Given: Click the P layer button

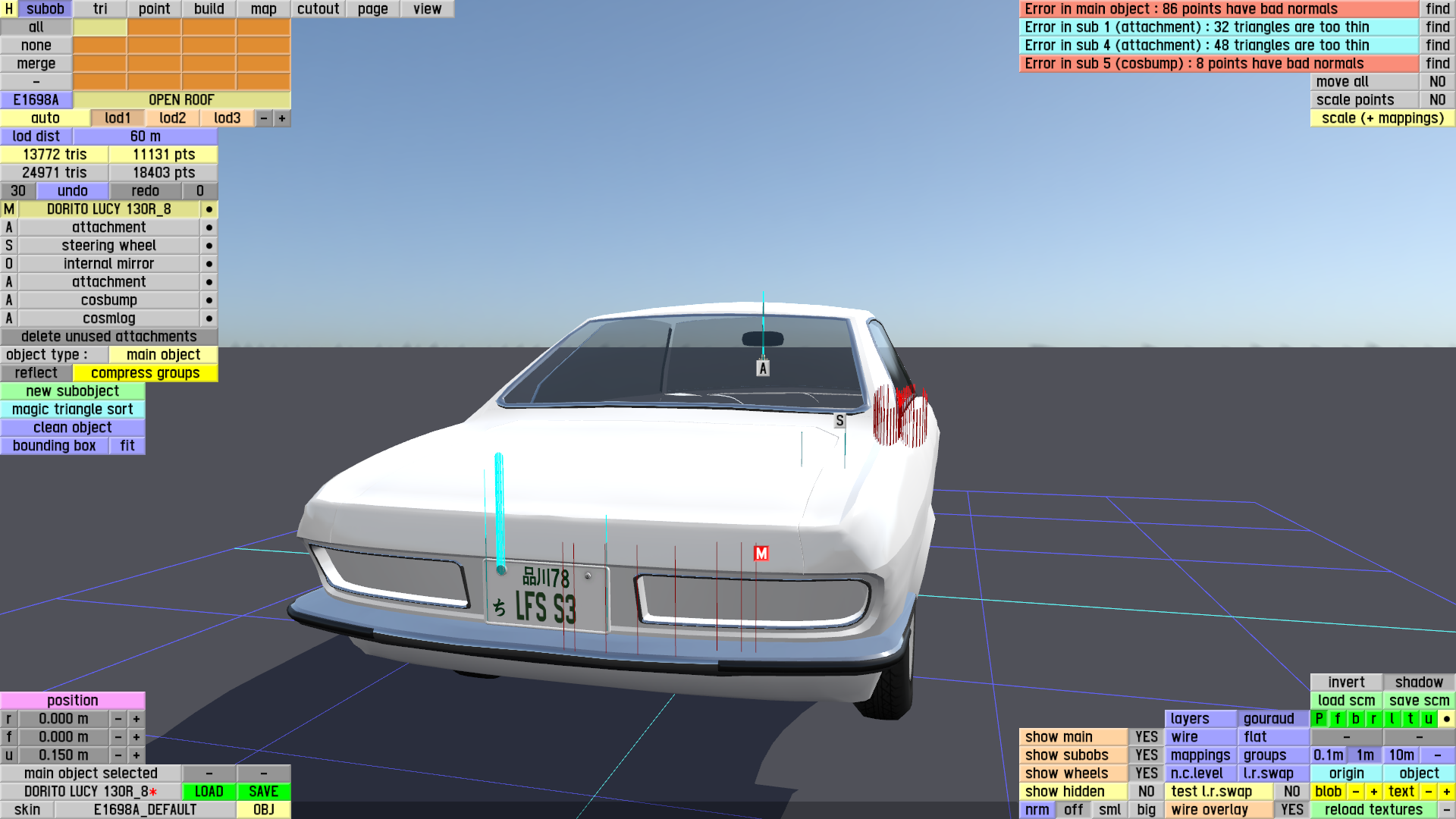Looking at the screenshot, I should pos(1319,718).
